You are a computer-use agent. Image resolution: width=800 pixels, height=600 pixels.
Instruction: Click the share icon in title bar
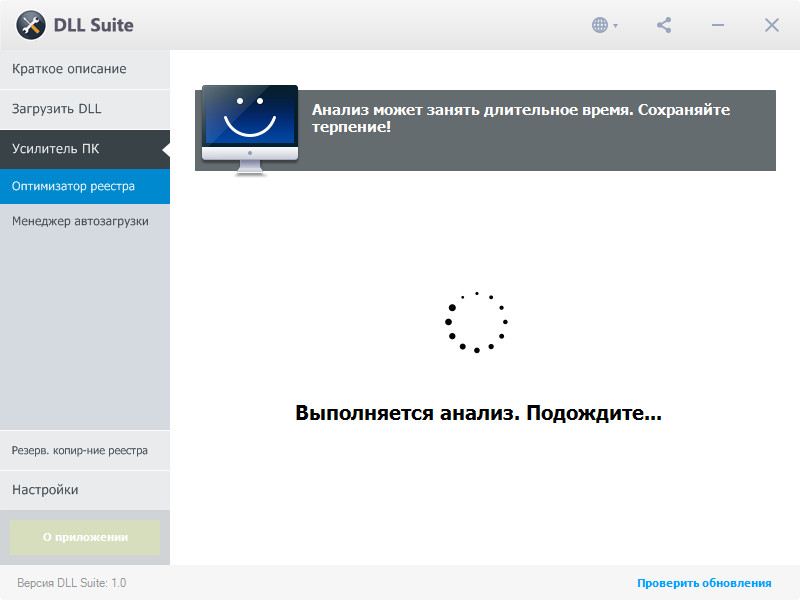click(x=664, y=25)
